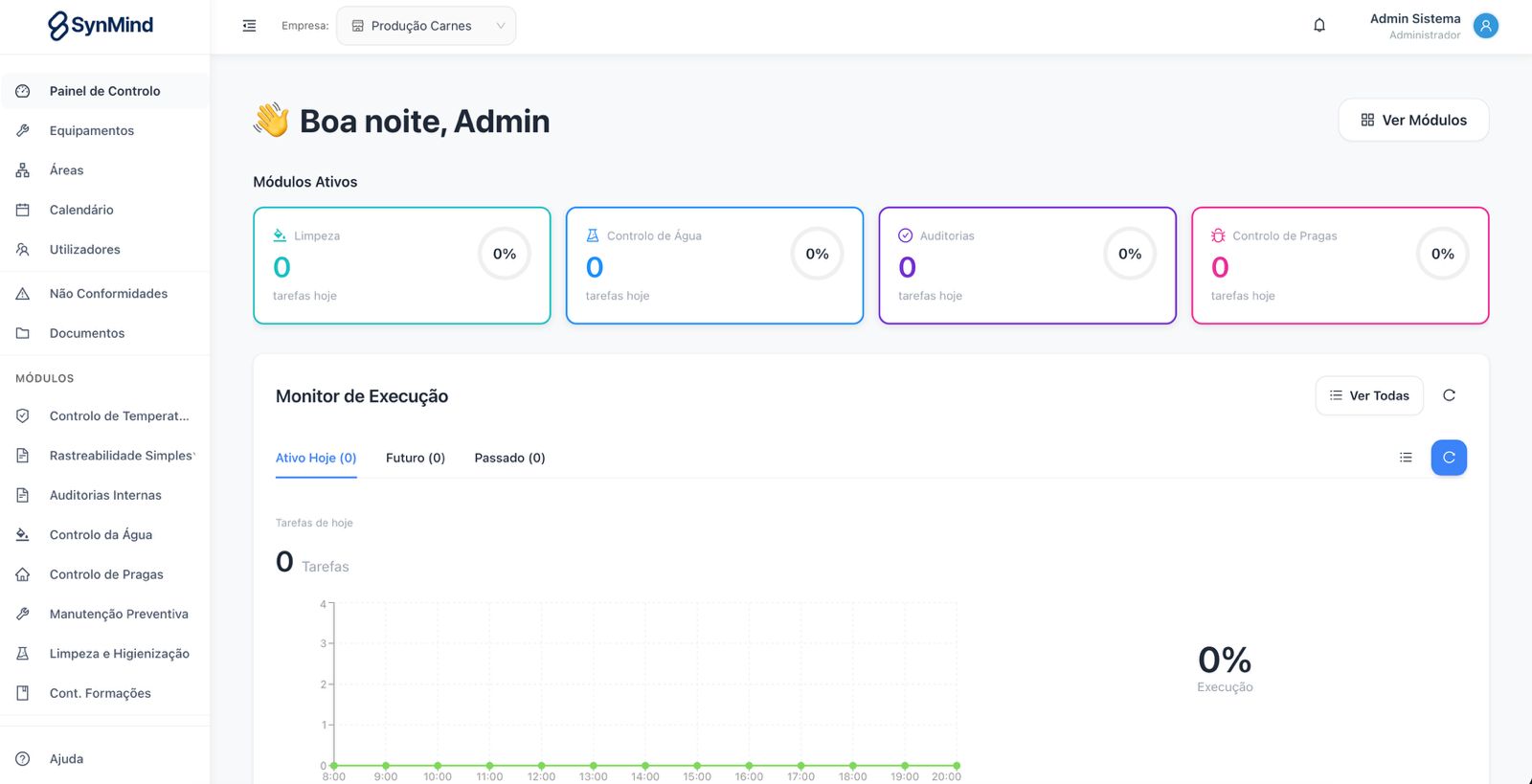Collapse the sidebar with the menu icon

point(249,26)
